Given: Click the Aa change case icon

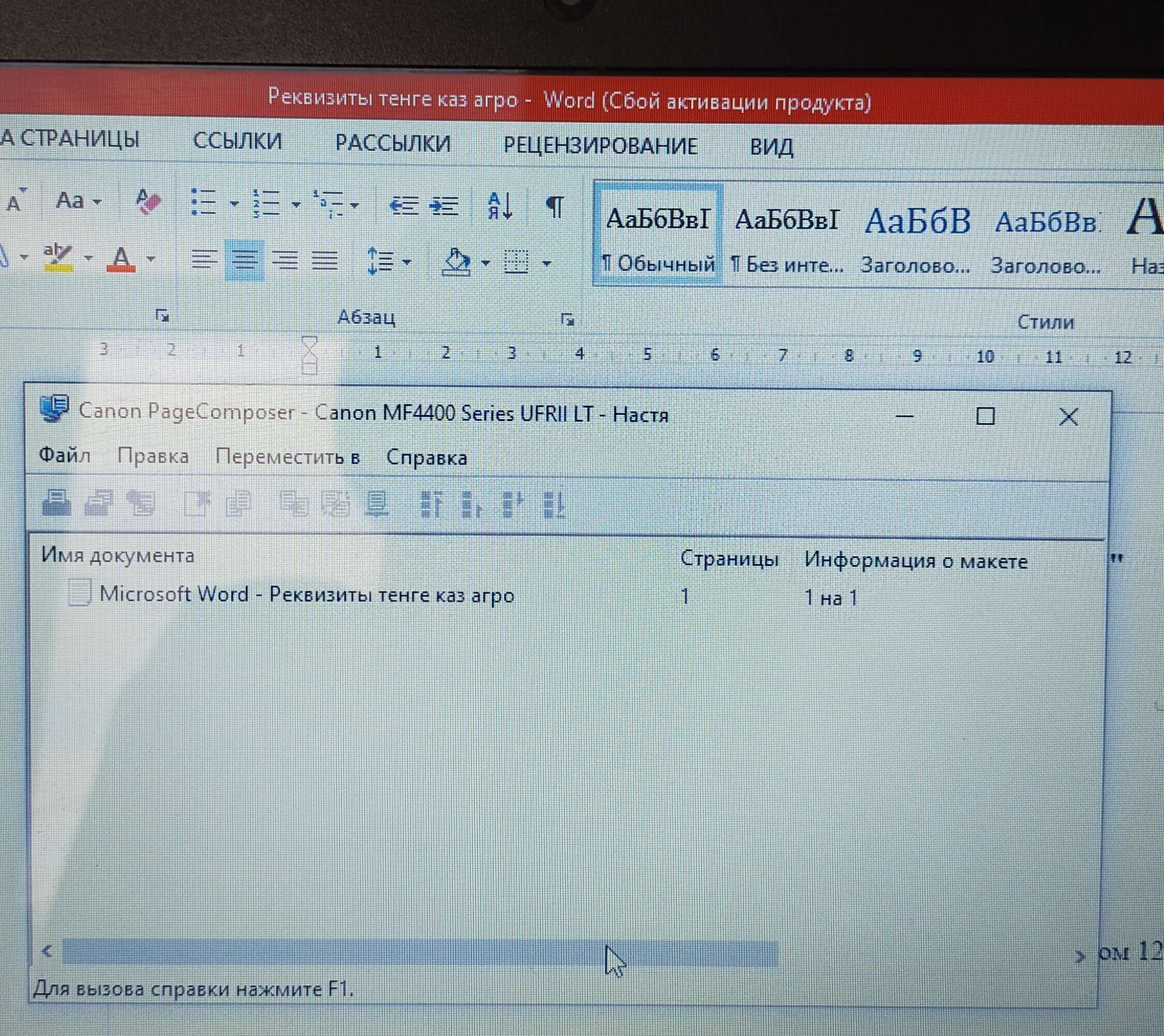Looking at the screenshot, I should click(x=70, y=200).
